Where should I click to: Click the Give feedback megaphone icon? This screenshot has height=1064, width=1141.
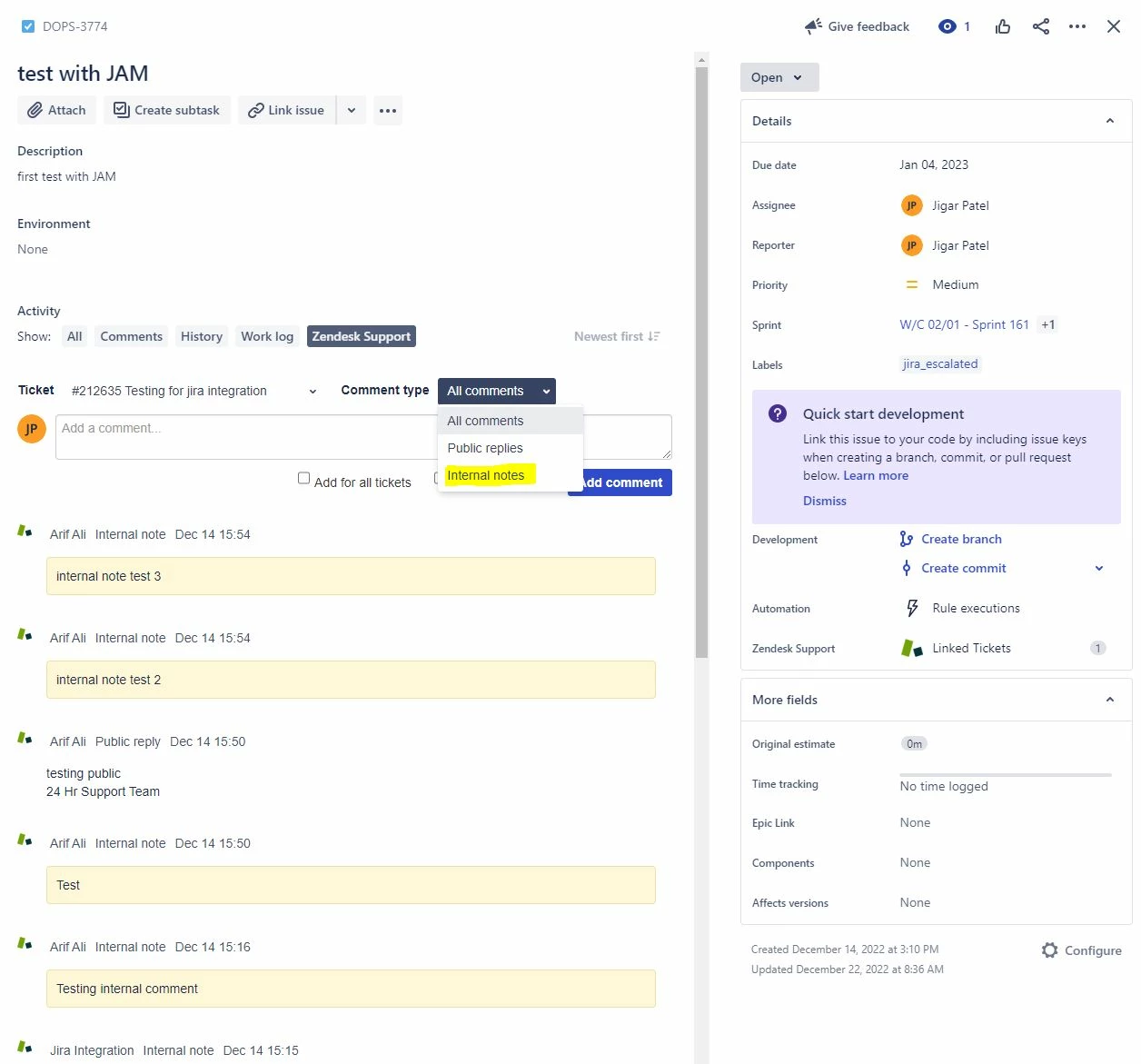813,26
